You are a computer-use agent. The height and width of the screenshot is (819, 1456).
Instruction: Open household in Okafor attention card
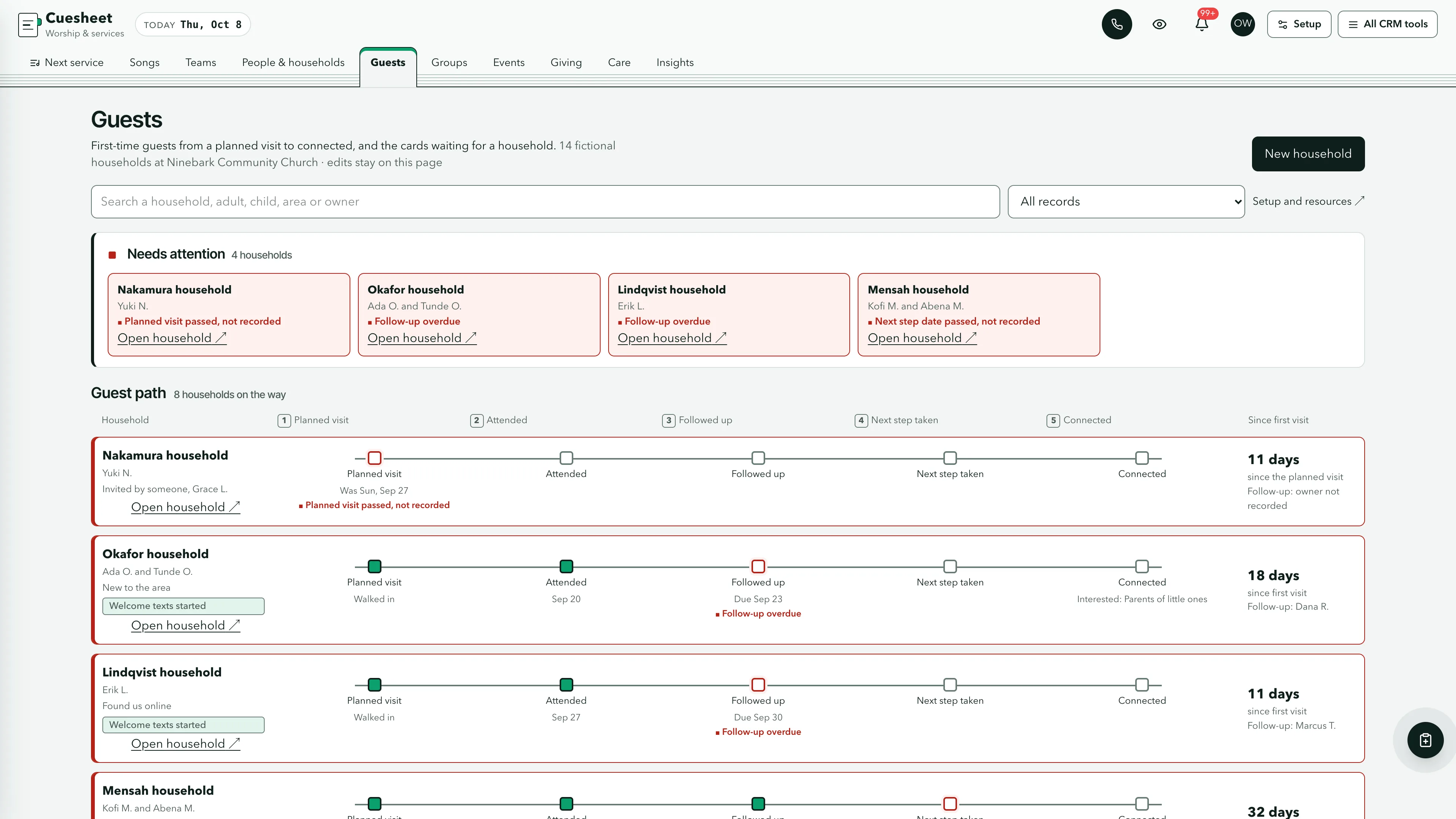(x=422, y=338)
